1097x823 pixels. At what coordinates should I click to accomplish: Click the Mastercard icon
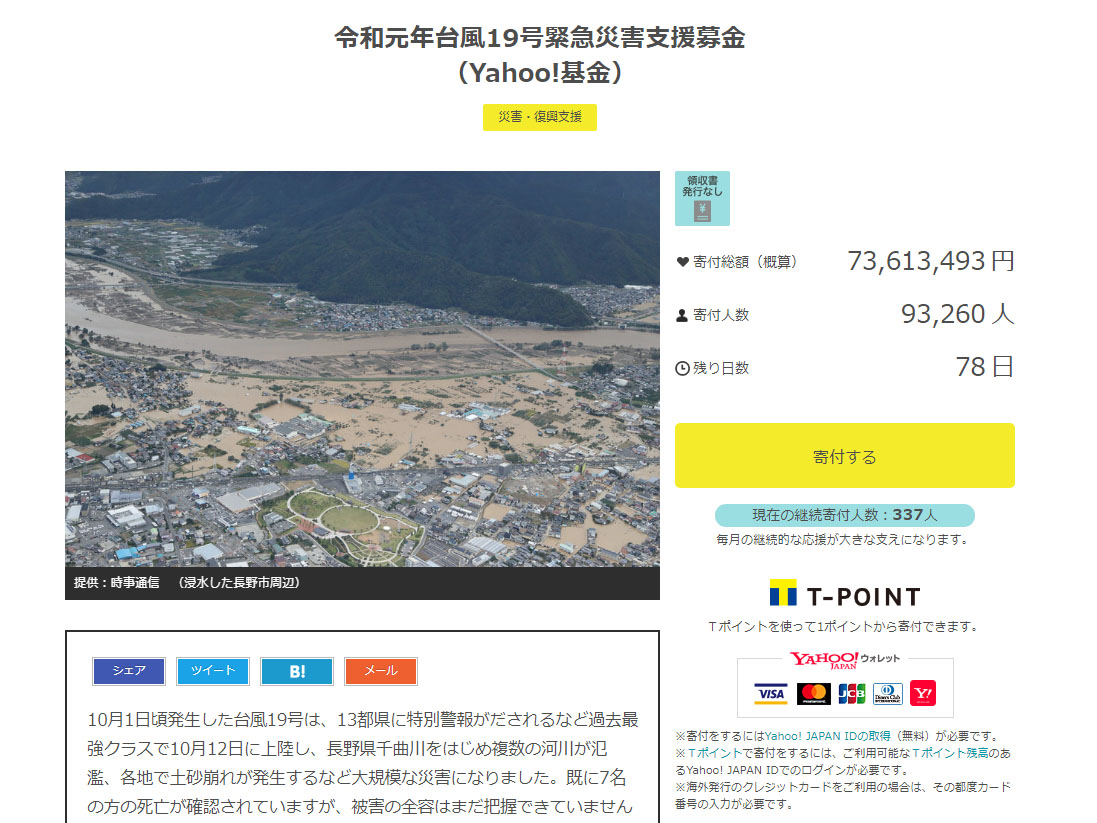coord(814,693)
